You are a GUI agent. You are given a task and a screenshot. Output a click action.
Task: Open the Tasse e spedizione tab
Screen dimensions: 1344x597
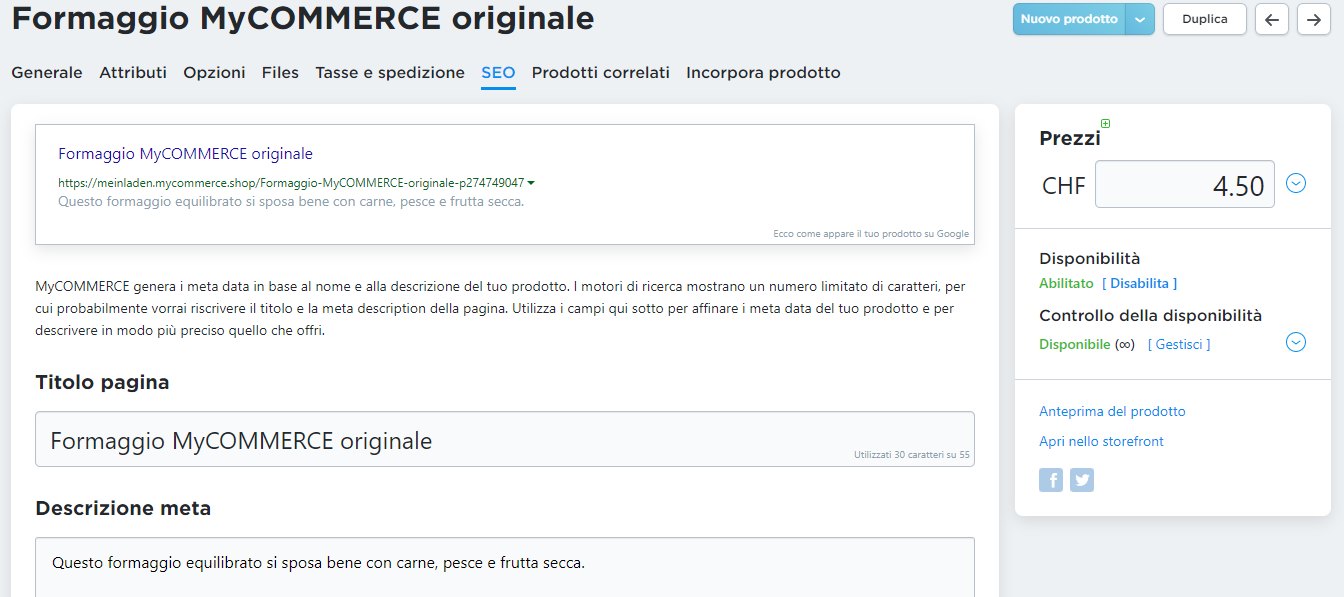pos(390,72)
